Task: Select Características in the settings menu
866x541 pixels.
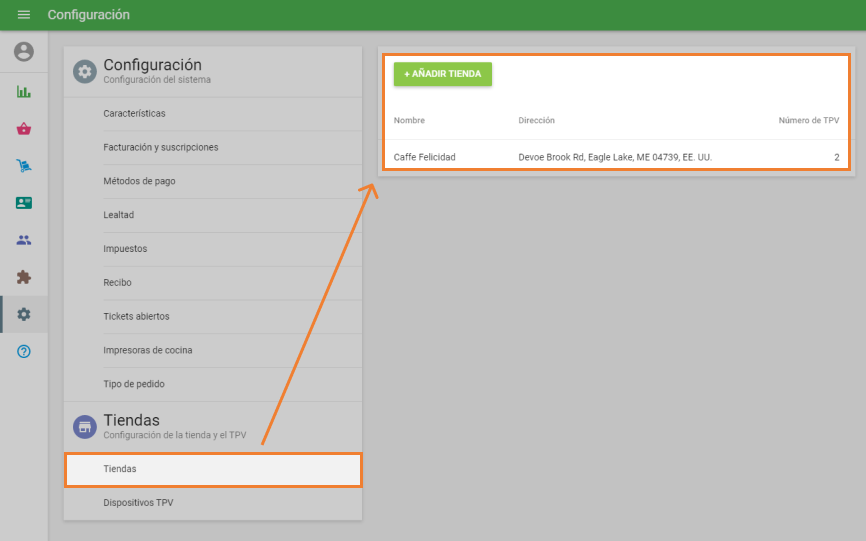Action: (134, 114)
